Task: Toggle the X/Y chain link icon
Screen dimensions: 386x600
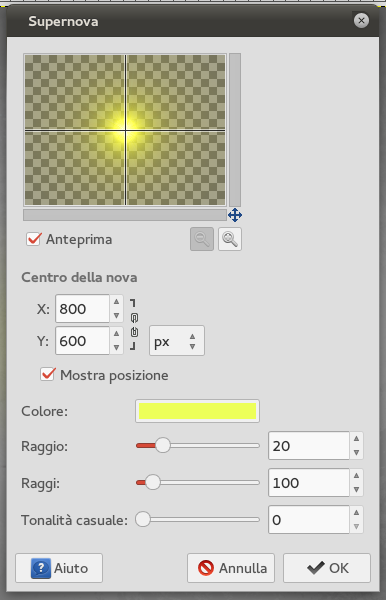Action: pyautogui.click(x=134, y=325)
